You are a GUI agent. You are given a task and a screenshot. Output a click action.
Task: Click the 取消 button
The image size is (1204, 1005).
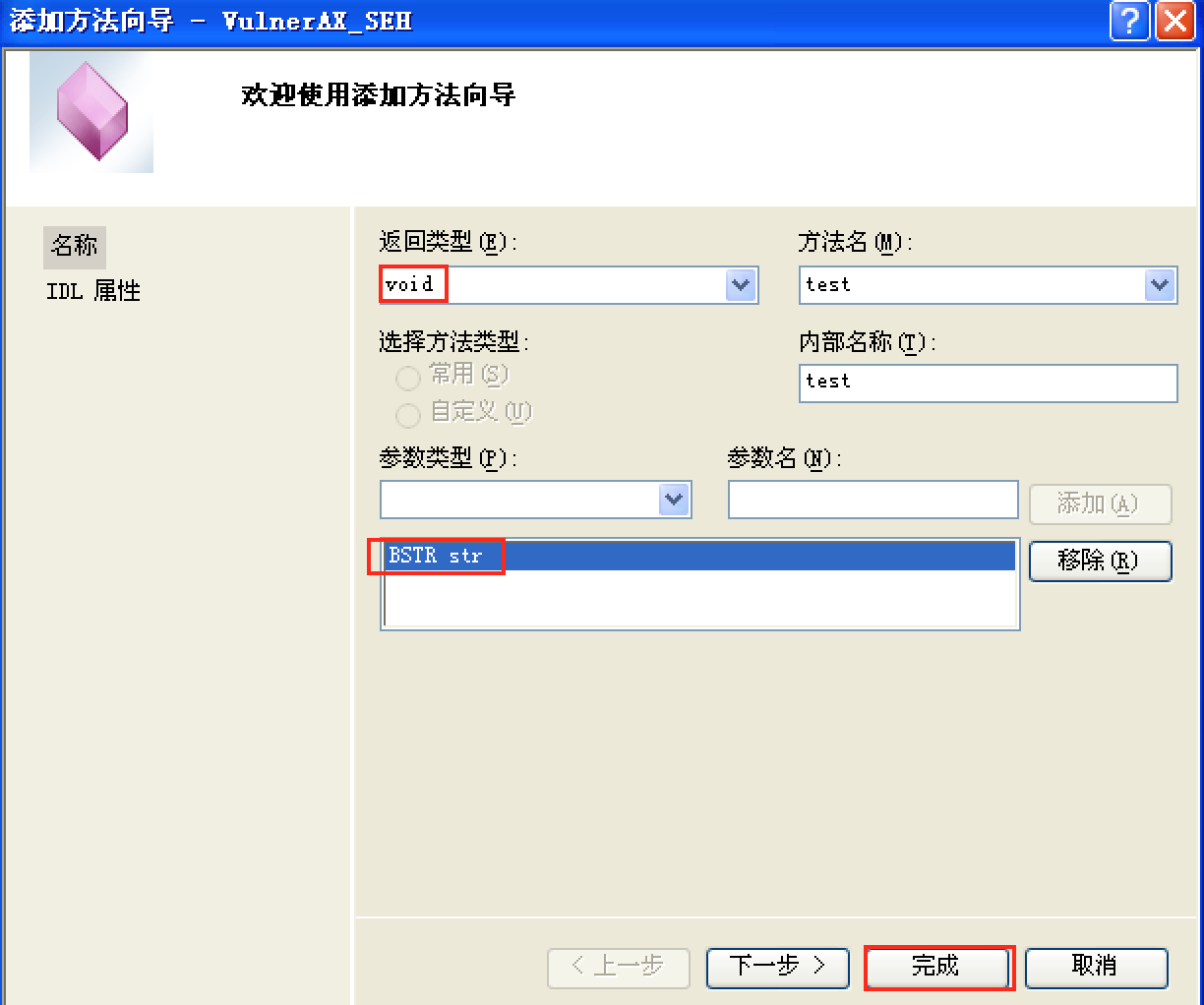click(x=1097, y=968)
